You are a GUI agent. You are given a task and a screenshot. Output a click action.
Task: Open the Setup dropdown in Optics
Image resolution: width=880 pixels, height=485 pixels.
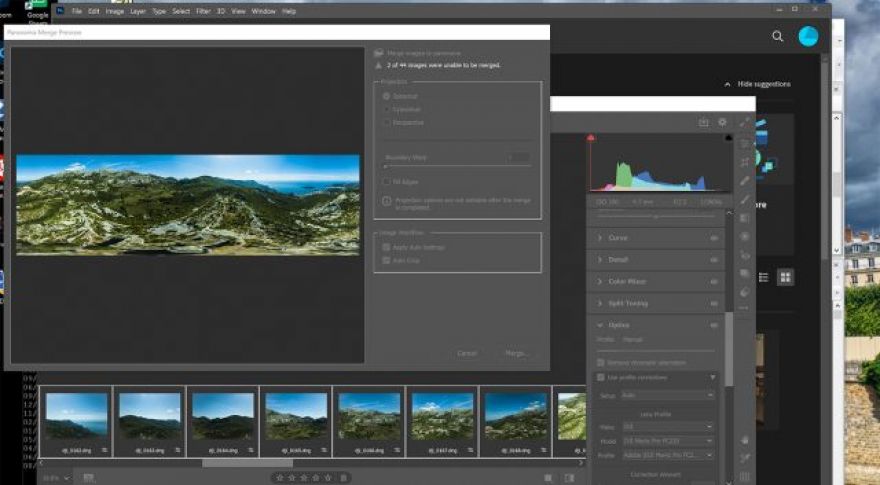point(667,395)
